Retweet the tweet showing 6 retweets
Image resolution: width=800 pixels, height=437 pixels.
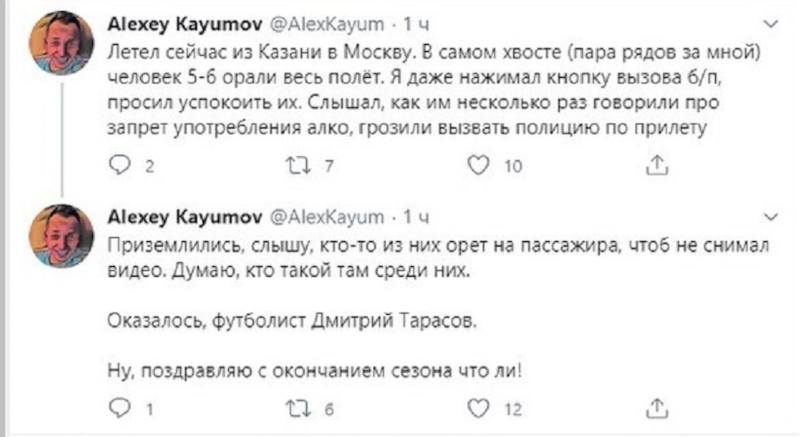[299, 407]
